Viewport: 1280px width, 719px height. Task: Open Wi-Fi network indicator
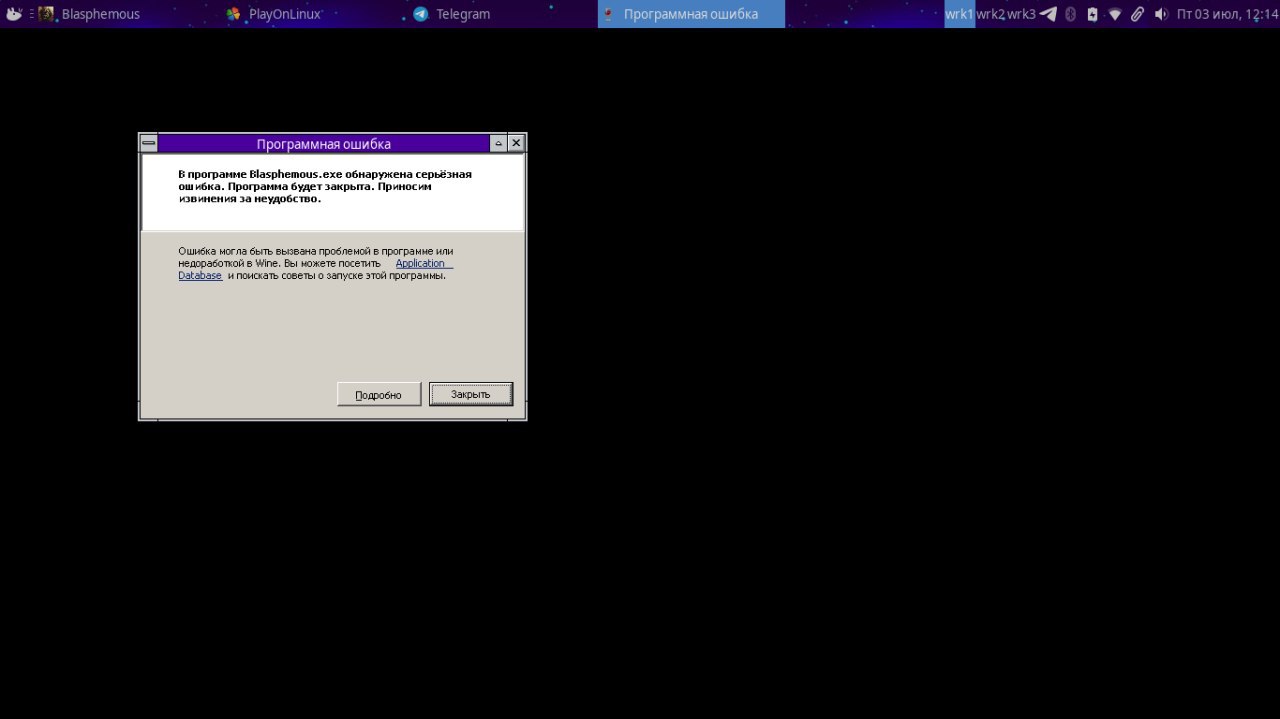click(x=1115, y=14)
